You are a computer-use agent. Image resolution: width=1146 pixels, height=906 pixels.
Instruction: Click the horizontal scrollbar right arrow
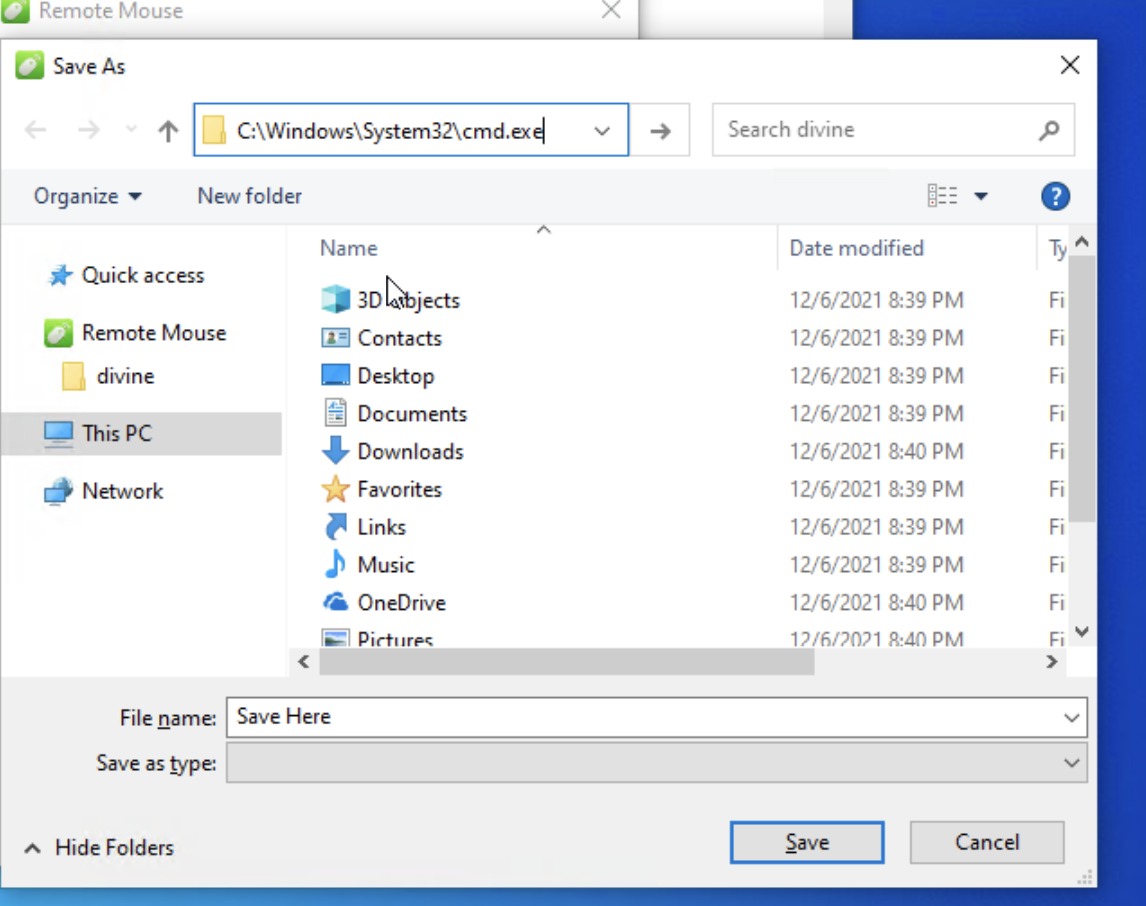click(x=1052, y=662)
